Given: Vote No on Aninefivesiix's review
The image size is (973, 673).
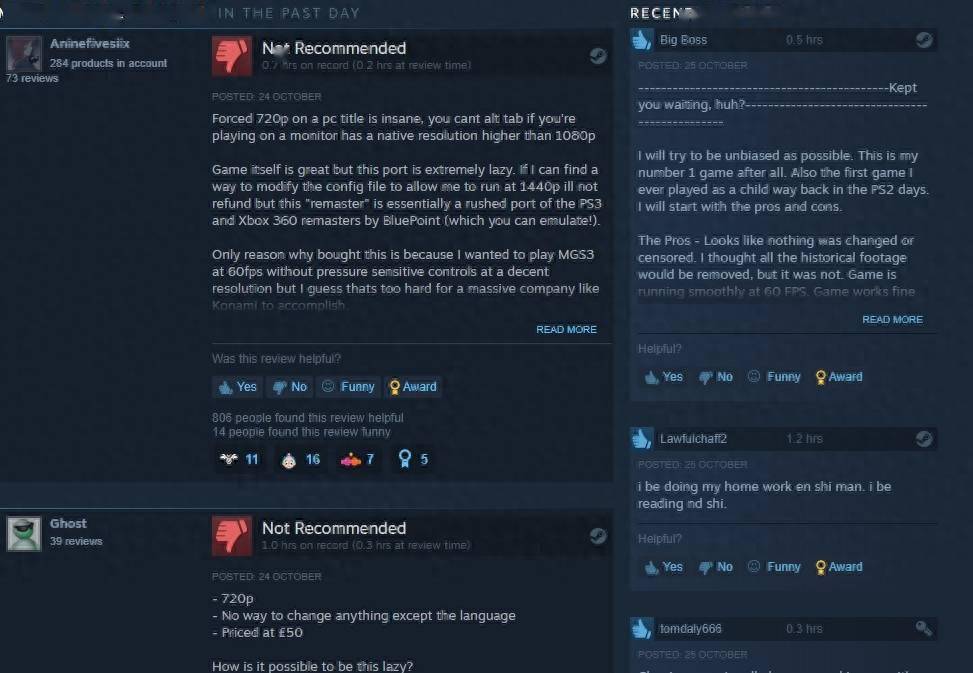Looking at the screenshot, I should pos(289,387).
